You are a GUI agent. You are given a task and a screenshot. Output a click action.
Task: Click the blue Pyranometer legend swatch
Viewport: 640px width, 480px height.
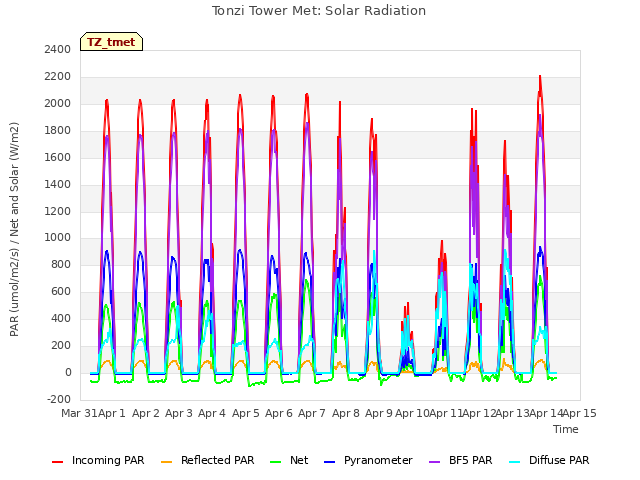(329, 462)
